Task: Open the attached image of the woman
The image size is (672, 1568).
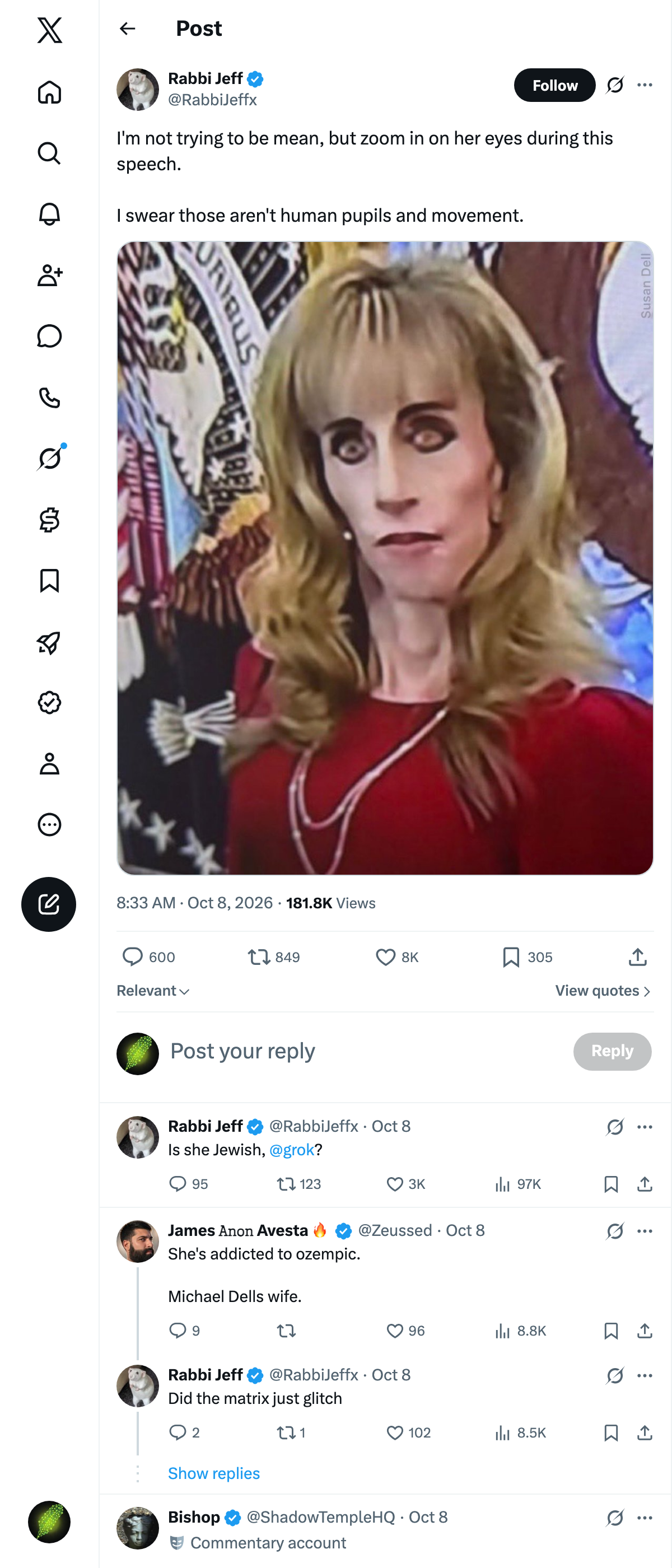Action: (x=385, y=558)
